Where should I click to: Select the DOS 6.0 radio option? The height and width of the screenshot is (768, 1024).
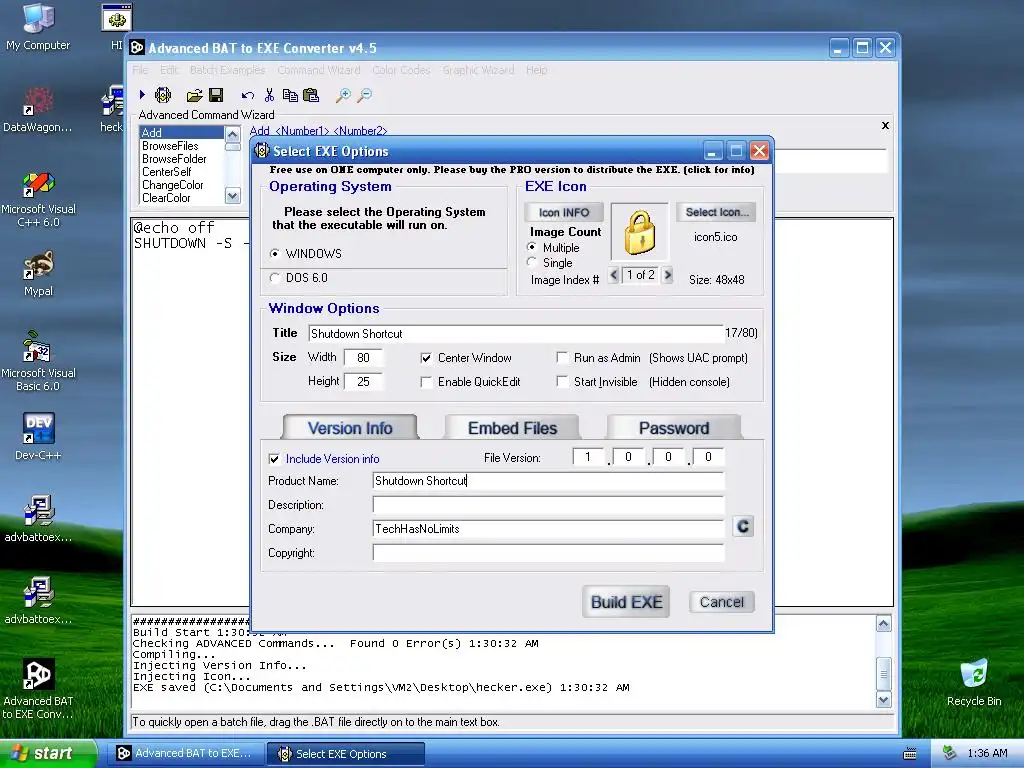coord(275,278)
